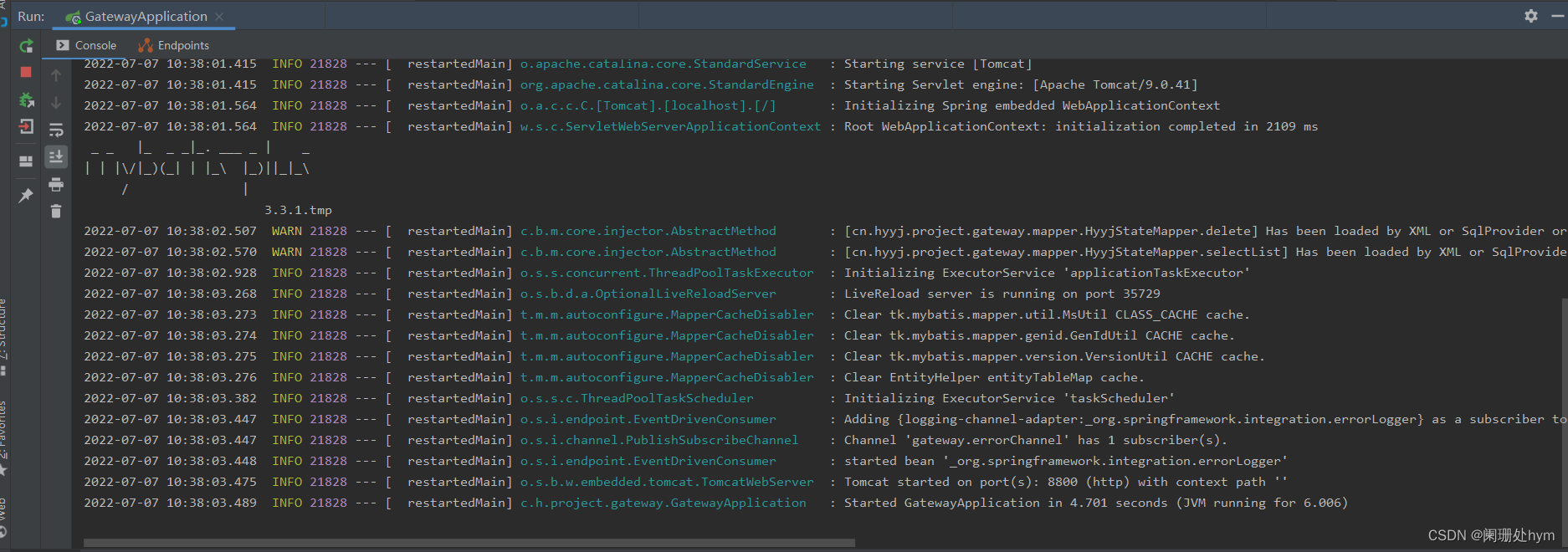The width and height of the screenshot is (1568, 552).
Task: Click 'Clear EntityHelper entityTableMap cache' line
Action: 993,377
